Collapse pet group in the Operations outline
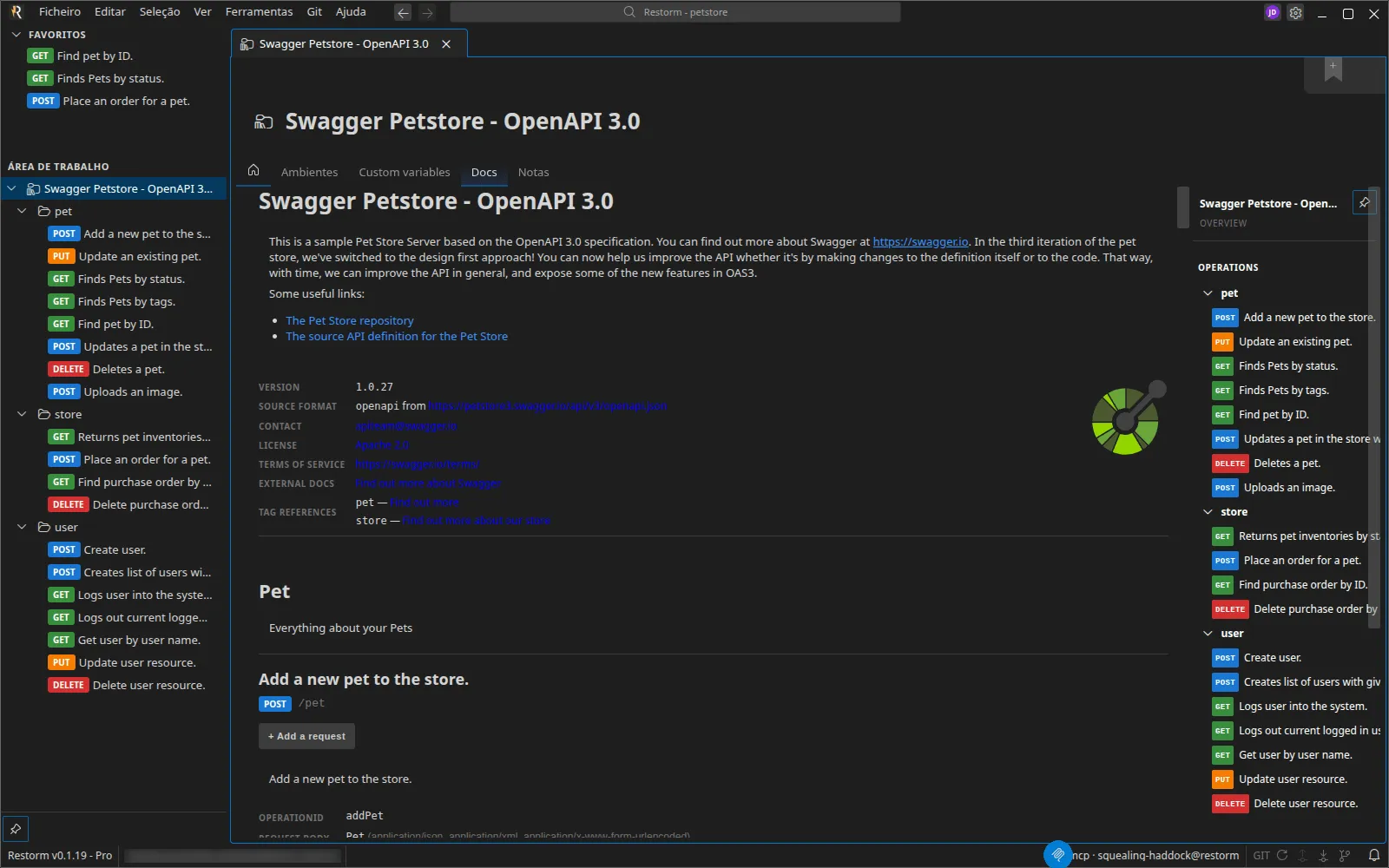1389x868 pixels. pyautogui.click(x=1208, y=293)
